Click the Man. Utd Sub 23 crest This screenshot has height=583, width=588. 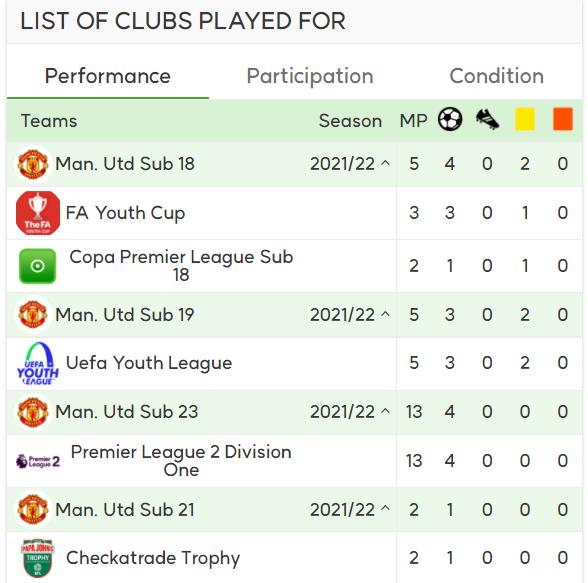(33, 412)
